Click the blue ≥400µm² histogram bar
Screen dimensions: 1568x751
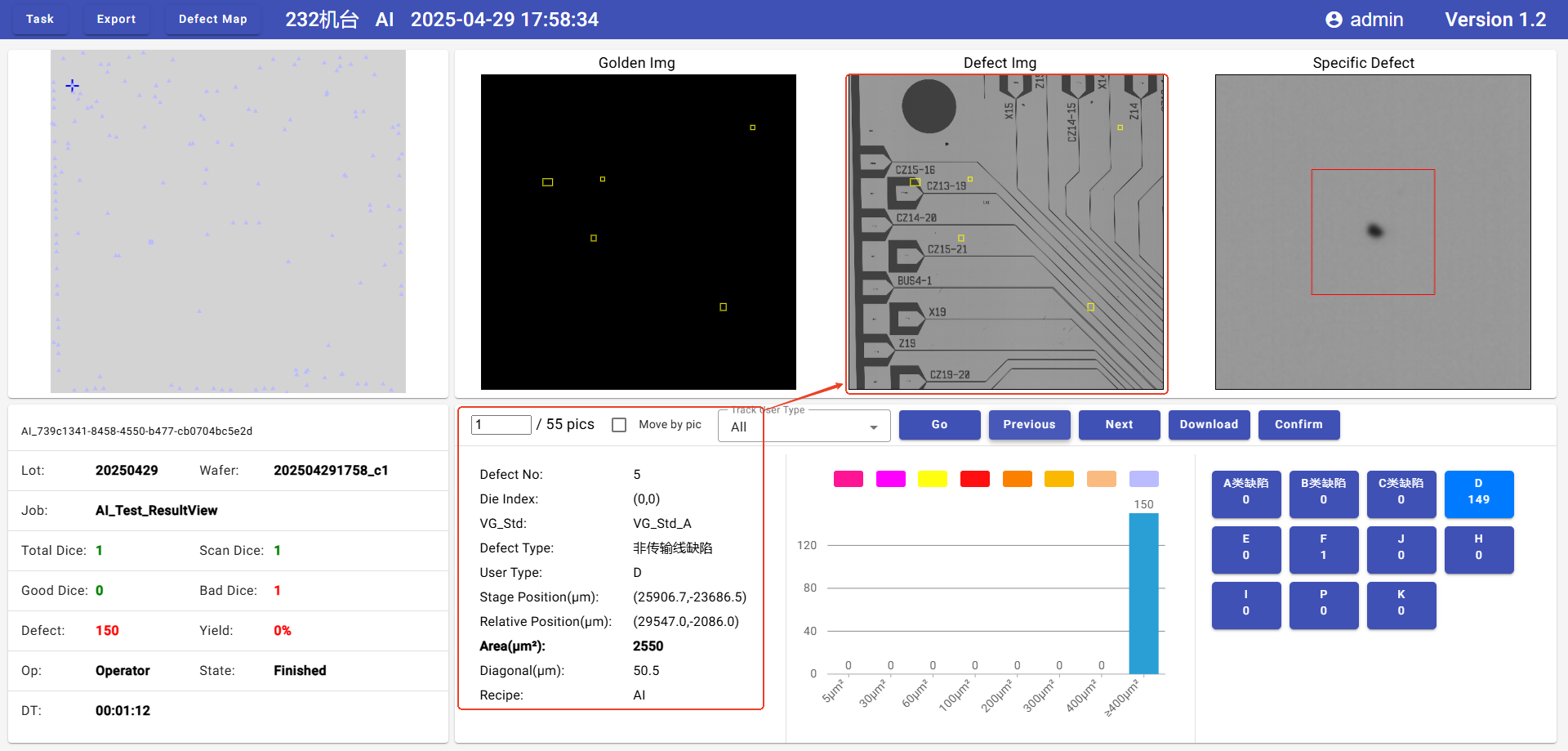pos(1143,593)
